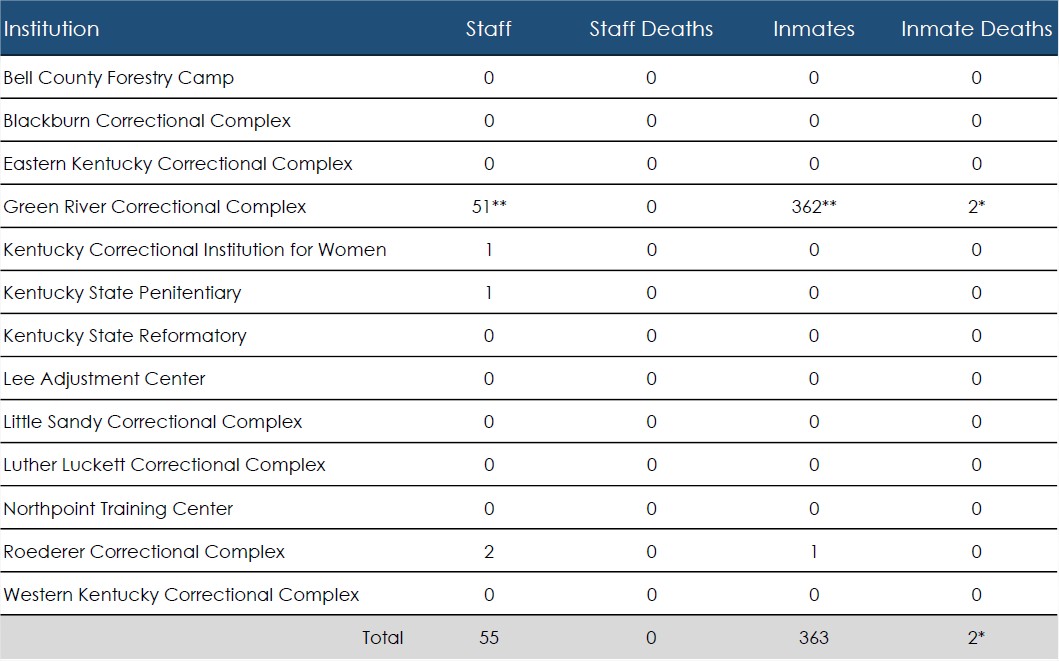Screen dimensions: 1059x661
Task: Click the Staff column header
Action: point(488,29)
